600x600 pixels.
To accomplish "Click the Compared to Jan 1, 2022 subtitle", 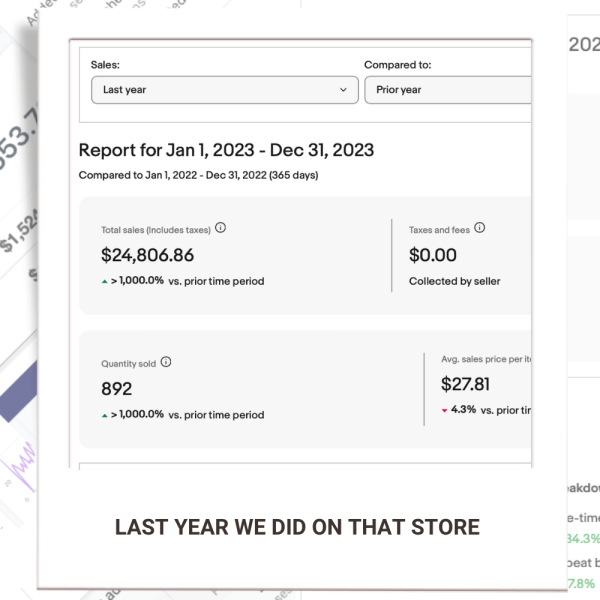I will tap(198, 175).
